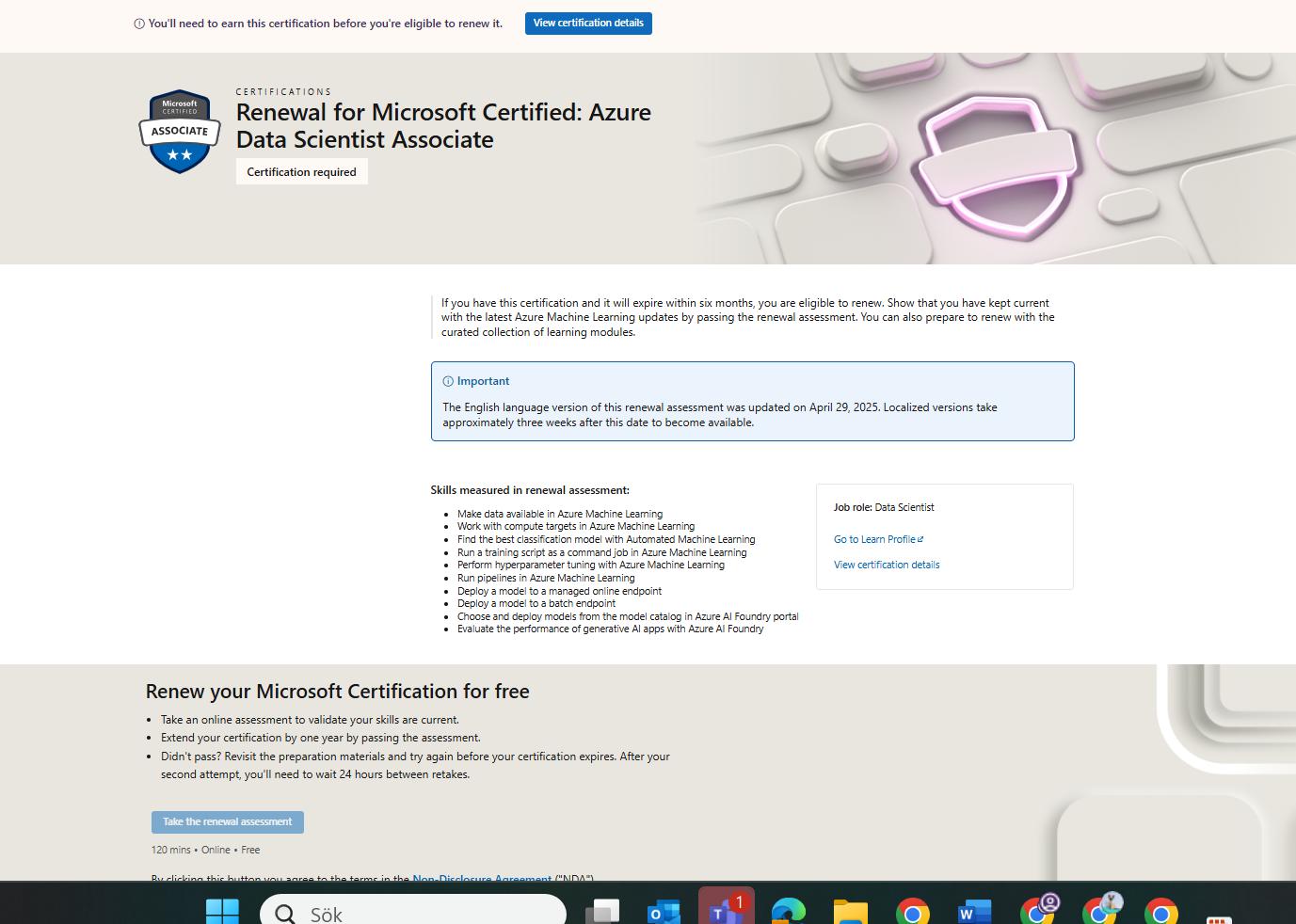Click the Renew your Microsoft Certification for free heading

[338, 692]
